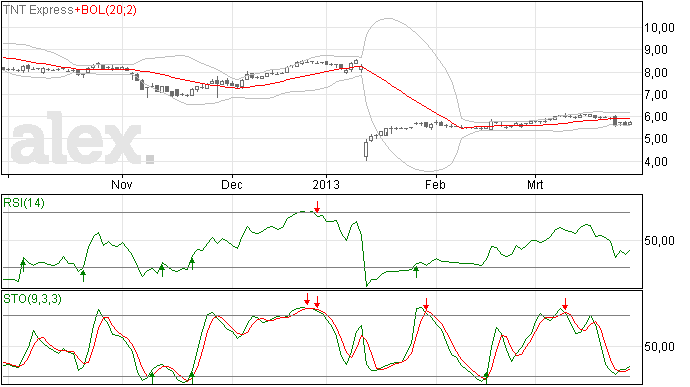Click the RSI(14) panel label
This screenshot has height=387, width=690.
(x=24, y=203)
